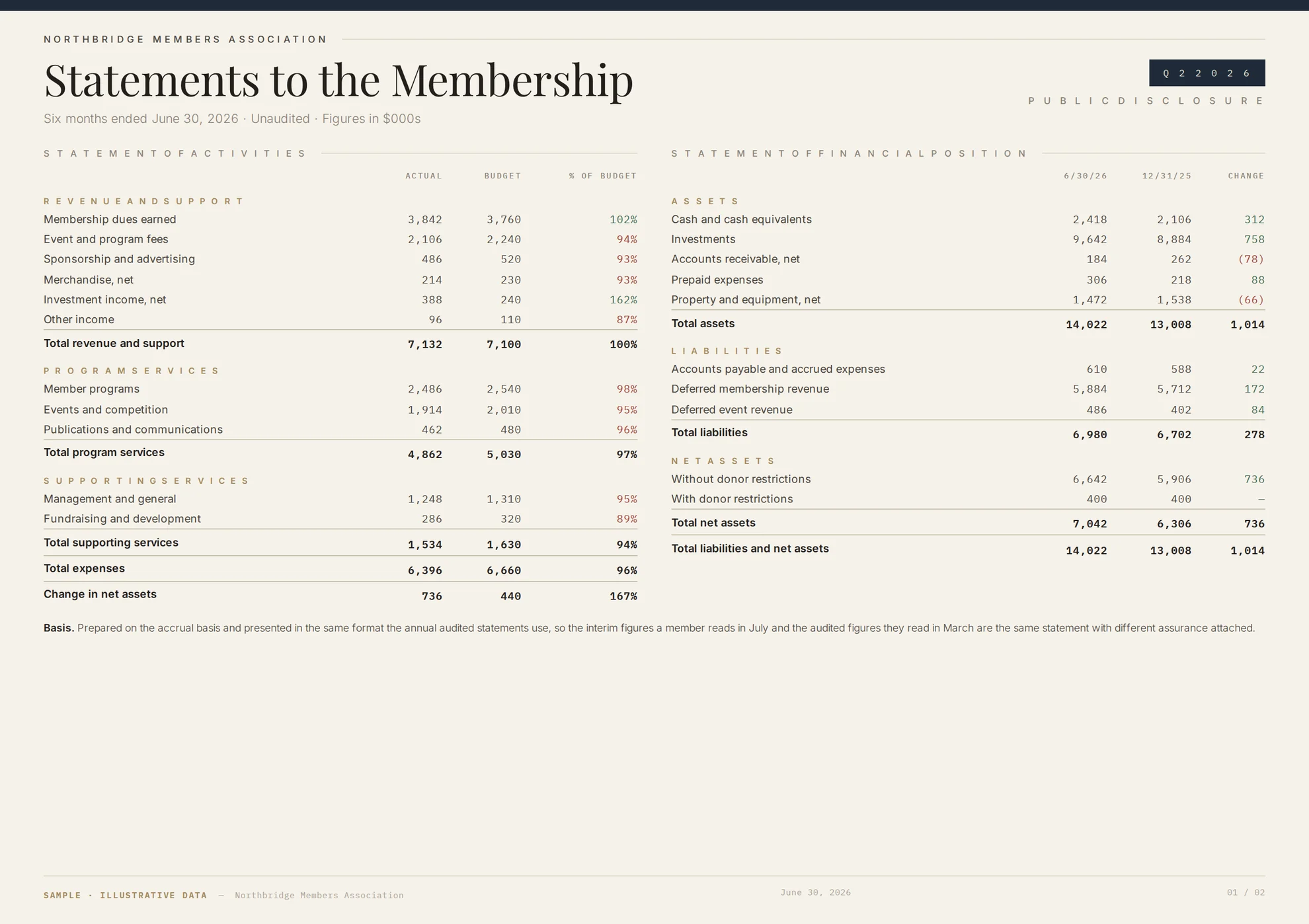Screen dimensions: 1309x924
Task: Click the Public Disclosure label
Action: 1146,101
